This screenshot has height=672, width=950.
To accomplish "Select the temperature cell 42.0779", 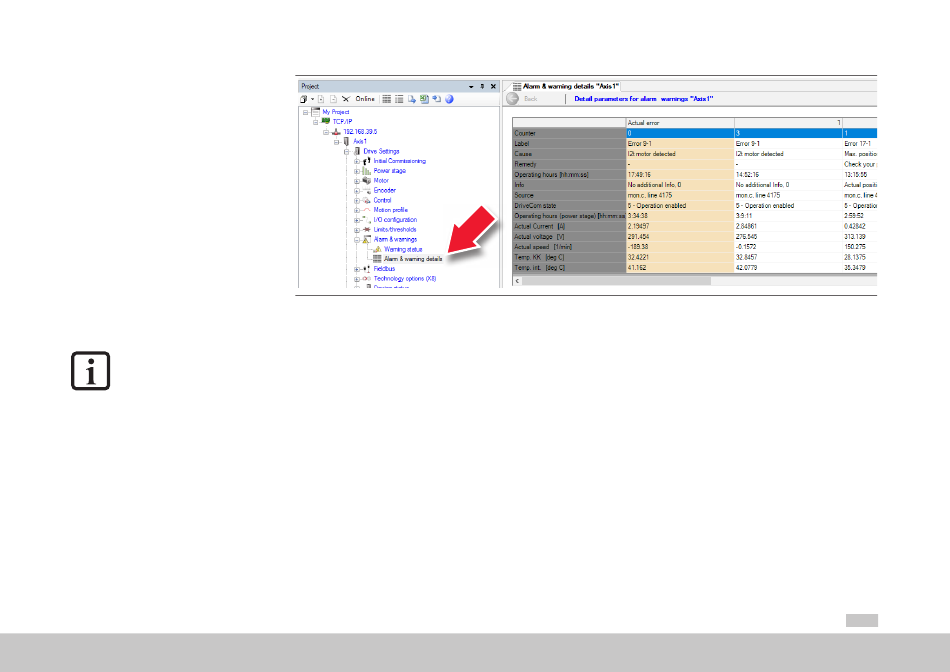I will (x=788, y=267).
